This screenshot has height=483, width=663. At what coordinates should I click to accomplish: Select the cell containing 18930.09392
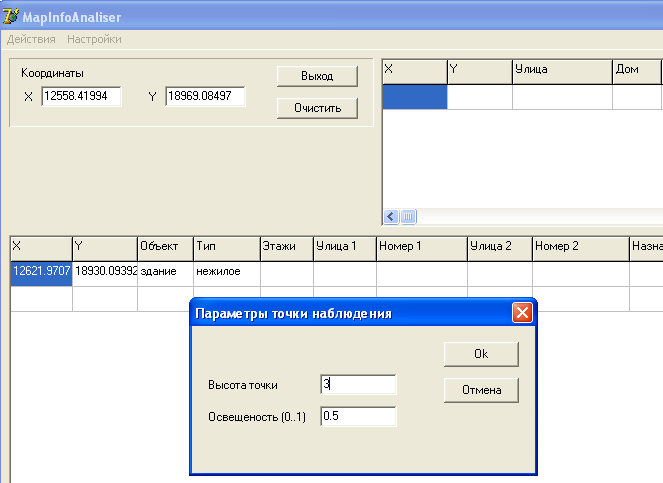pyautogui.click(x=105, y=274)
